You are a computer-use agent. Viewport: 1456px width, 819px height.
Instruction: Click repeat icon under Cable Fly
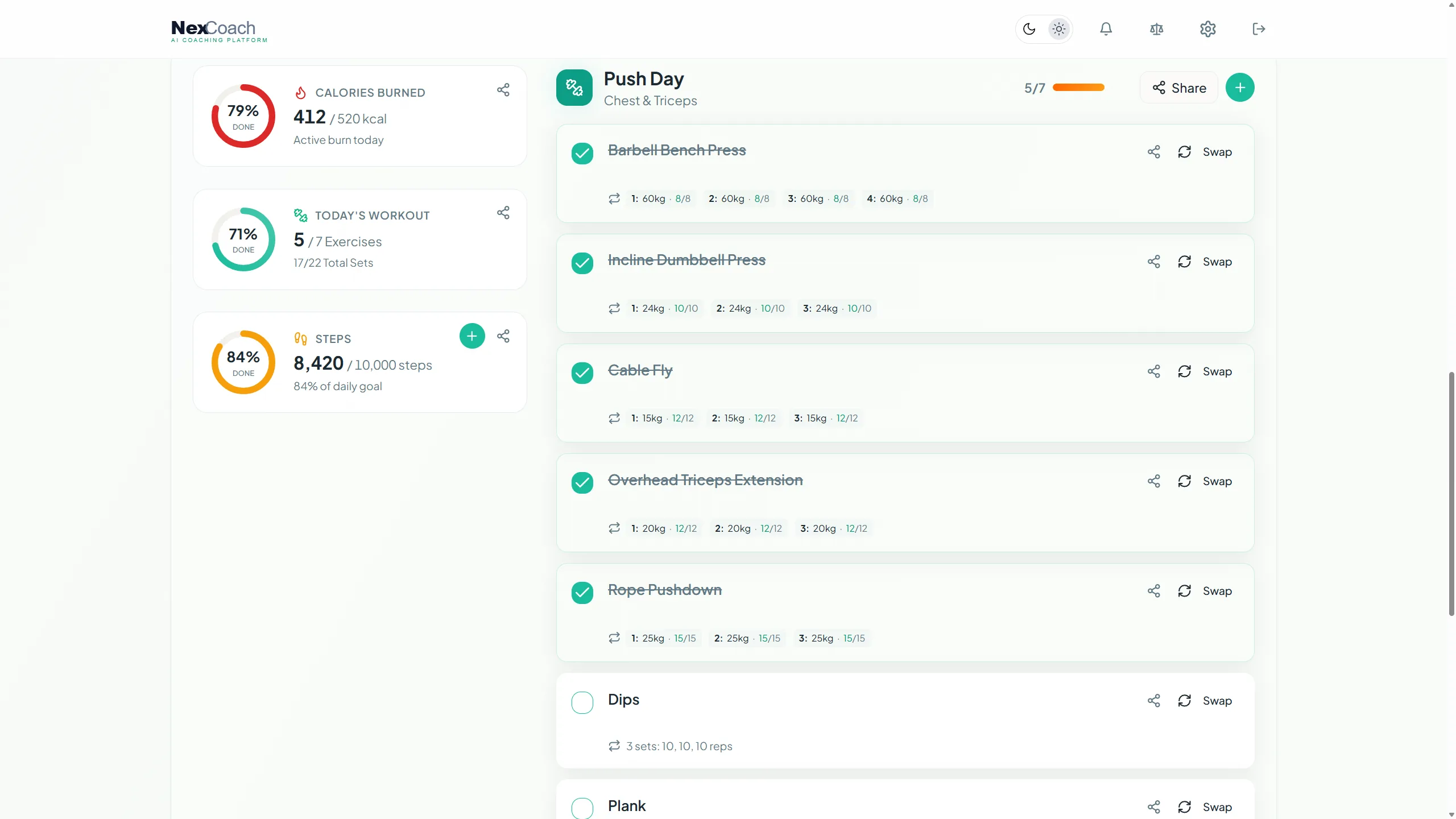click(614, 418)
